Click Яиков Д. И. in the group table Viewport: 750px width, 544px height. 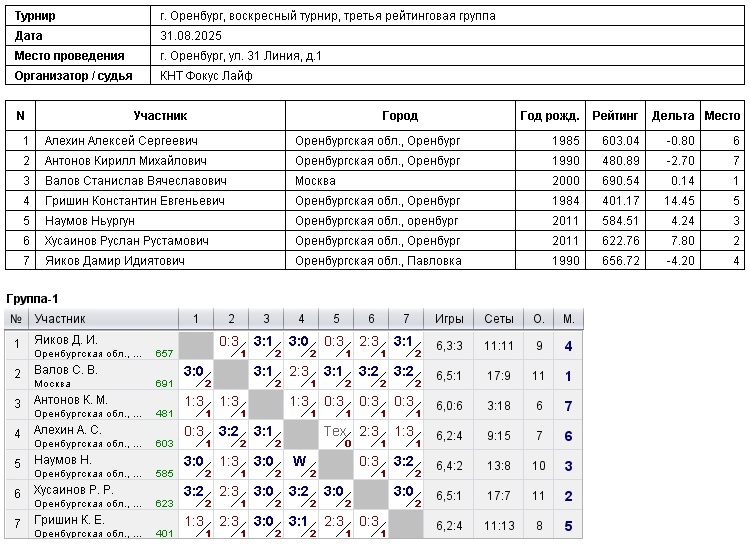point(66,340)
